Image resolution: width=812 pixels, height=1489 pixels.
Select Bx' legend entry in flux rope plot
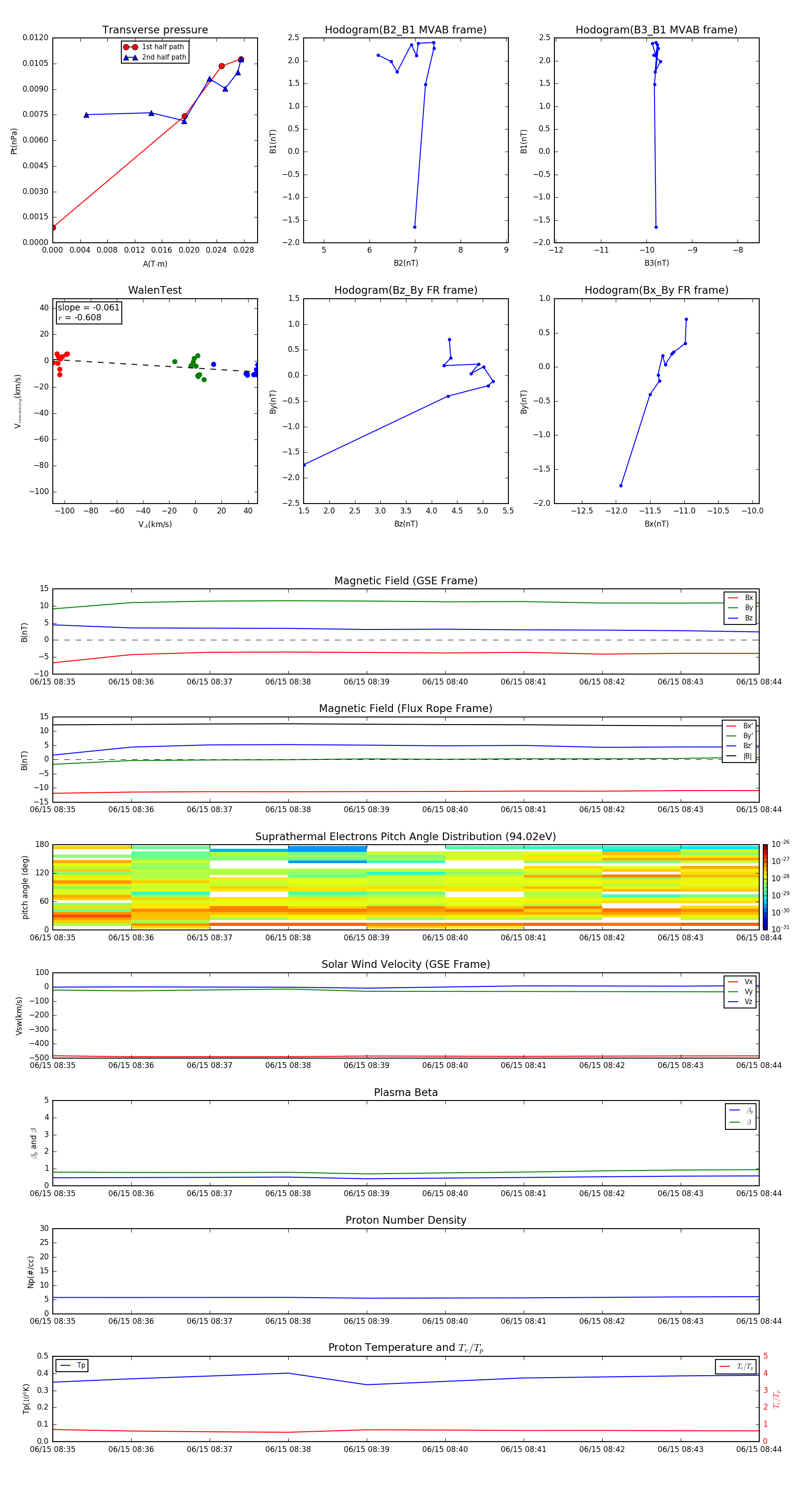click(739, 726)
